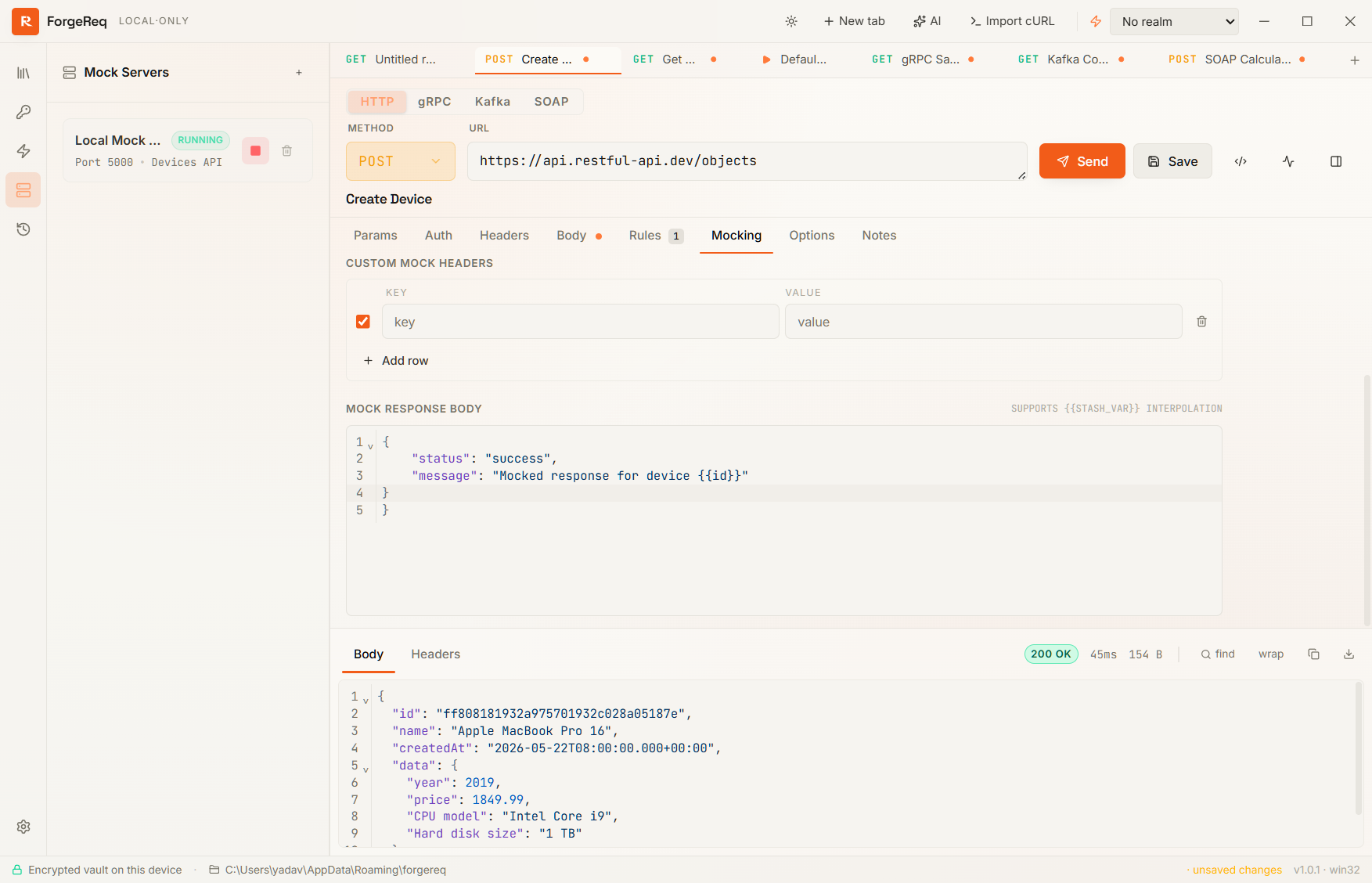This screenshot has width=1372, height=883.
Task: Show the code snippet generator icon
Action: click(1241, 161)
